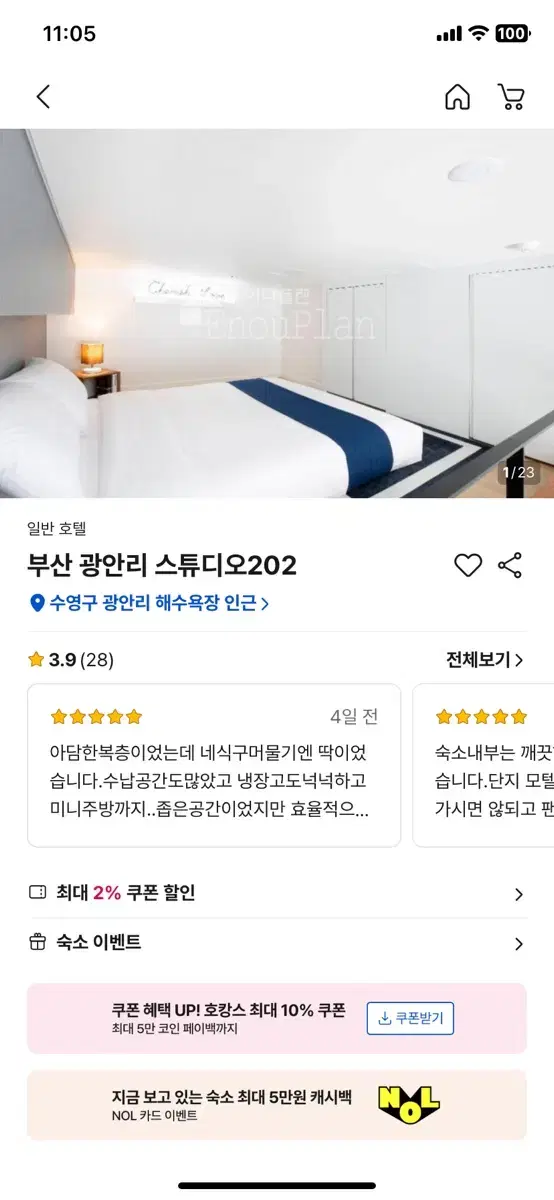Screen dimensions: 554x1200
Task: Open NOL 카드 이벤트 cashback banner
Action: [x=277, y=1105]
